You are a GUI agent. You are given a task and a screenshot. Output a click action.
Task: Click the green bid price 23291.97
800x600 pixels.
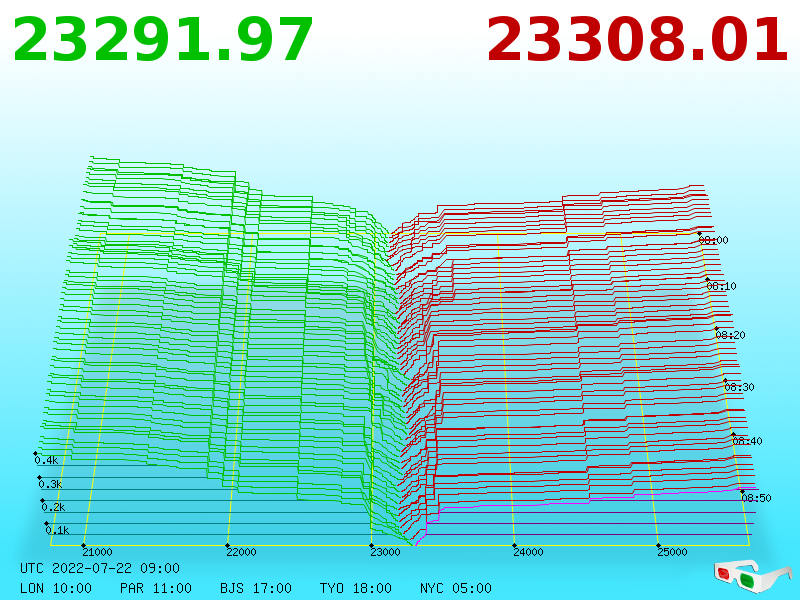click(163, 40)
